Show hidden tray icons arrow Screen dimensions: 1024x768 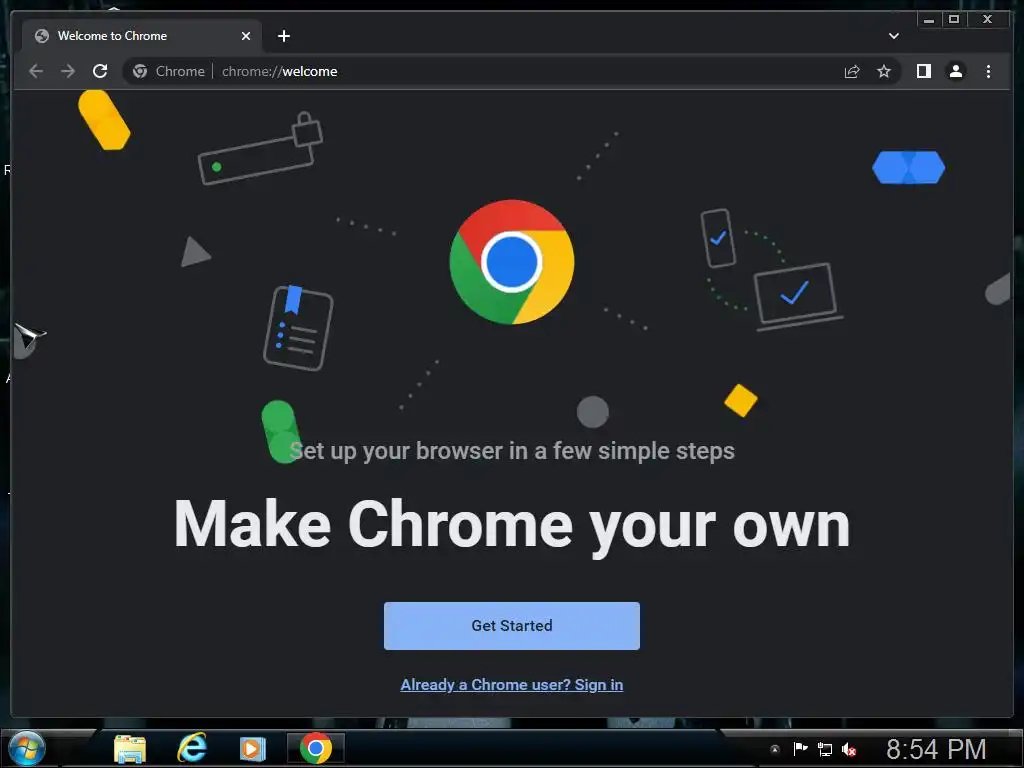(x=775, y=749)
